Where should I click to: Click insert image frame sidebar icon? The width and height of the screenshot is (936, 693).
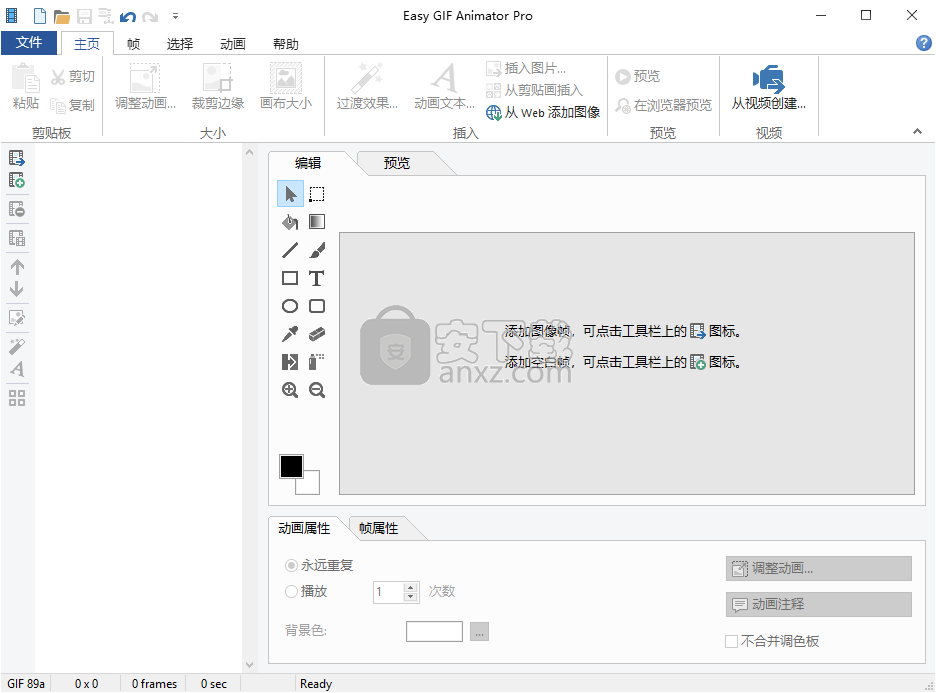click(x=17, y=158)
